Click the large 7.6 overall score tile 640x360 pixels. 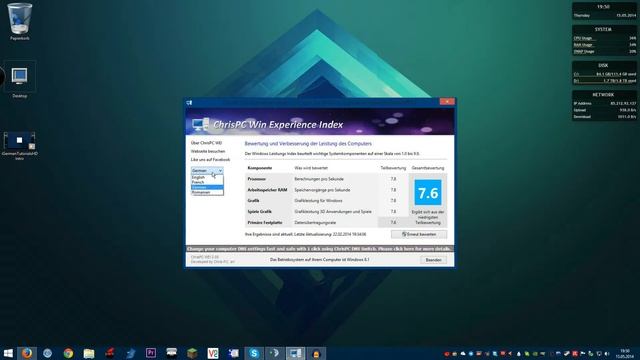pos(428,193)
